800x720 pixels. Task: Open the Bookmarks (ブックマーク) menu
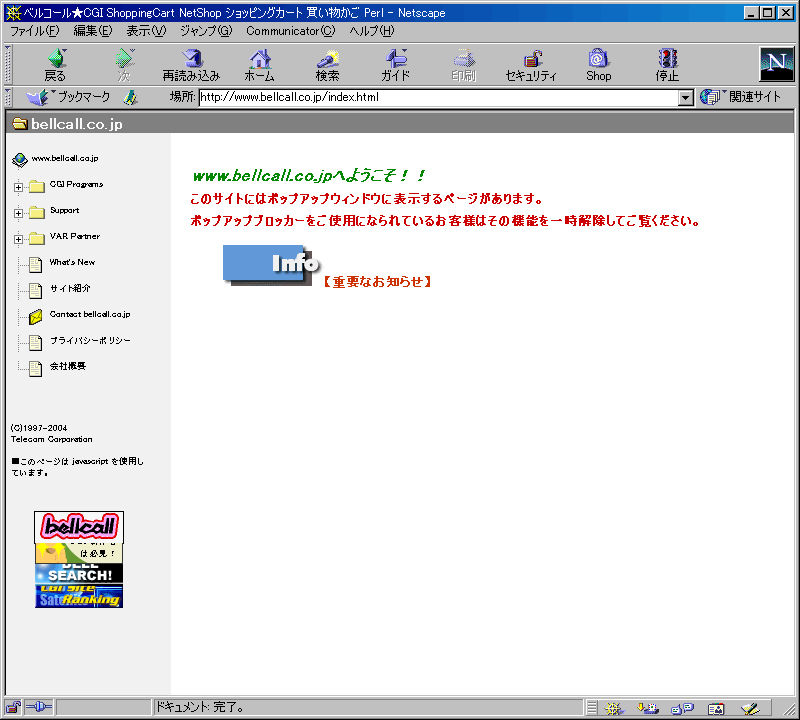point(68,97)
